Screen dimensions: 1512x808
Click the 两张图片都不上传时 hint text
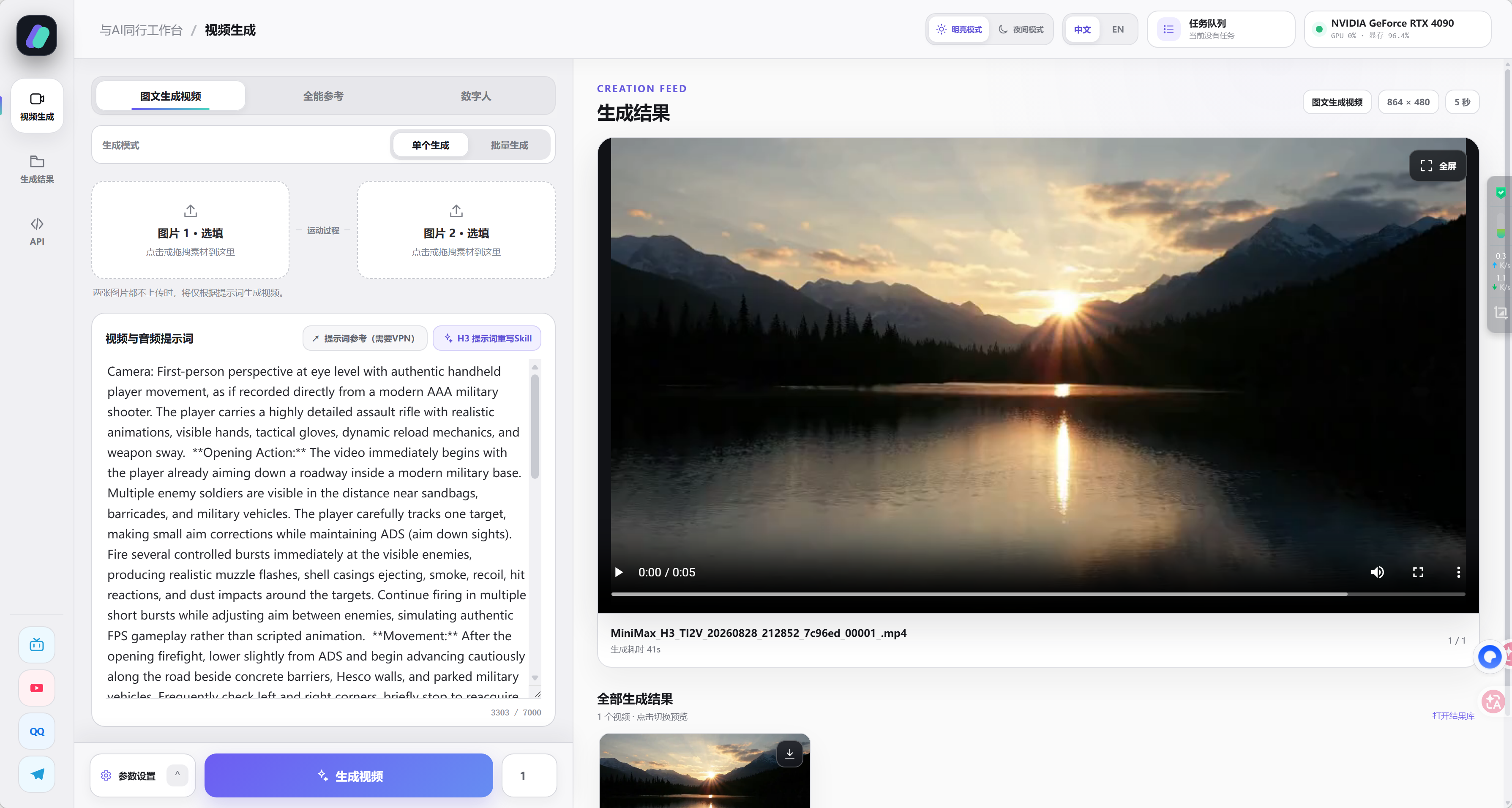click(x=190, y=293)
